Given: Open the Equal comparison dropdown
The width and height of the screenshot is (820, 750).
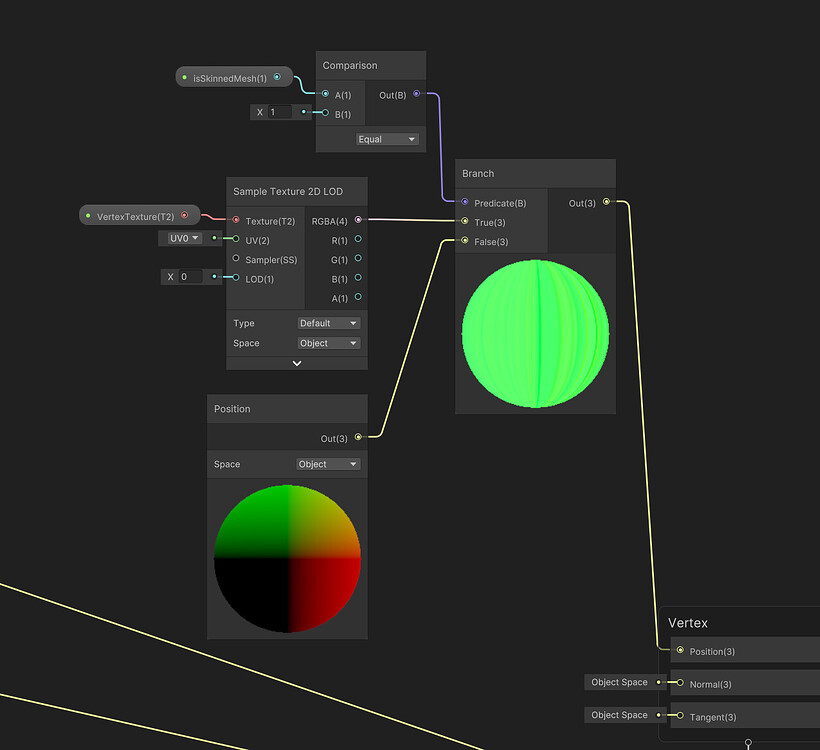Looking at the screenshot, I should 388,139.
